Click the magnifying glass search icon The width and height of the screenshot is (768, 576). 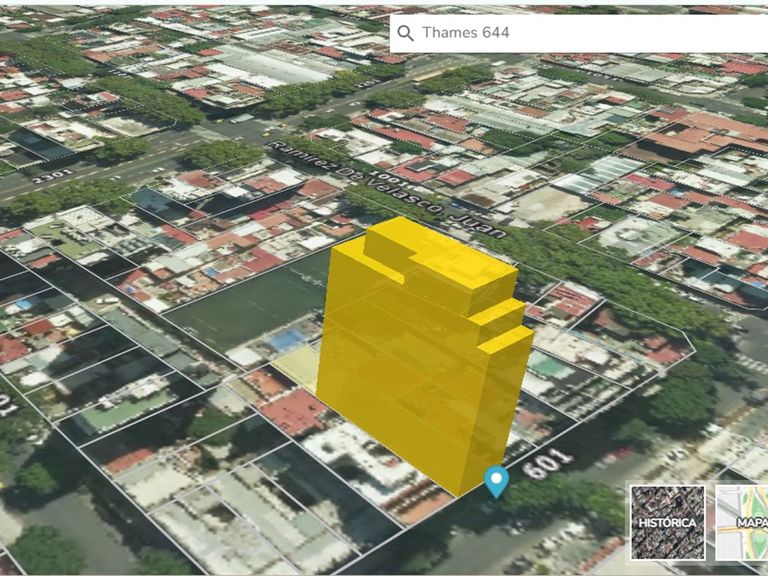(x=405, y=33)
